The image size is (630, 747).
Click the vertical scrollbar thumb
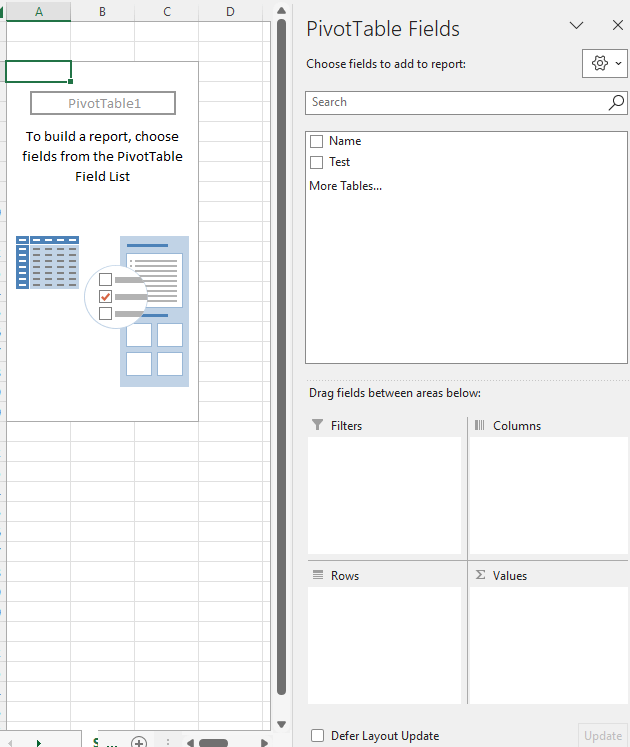tap(281, 356)
